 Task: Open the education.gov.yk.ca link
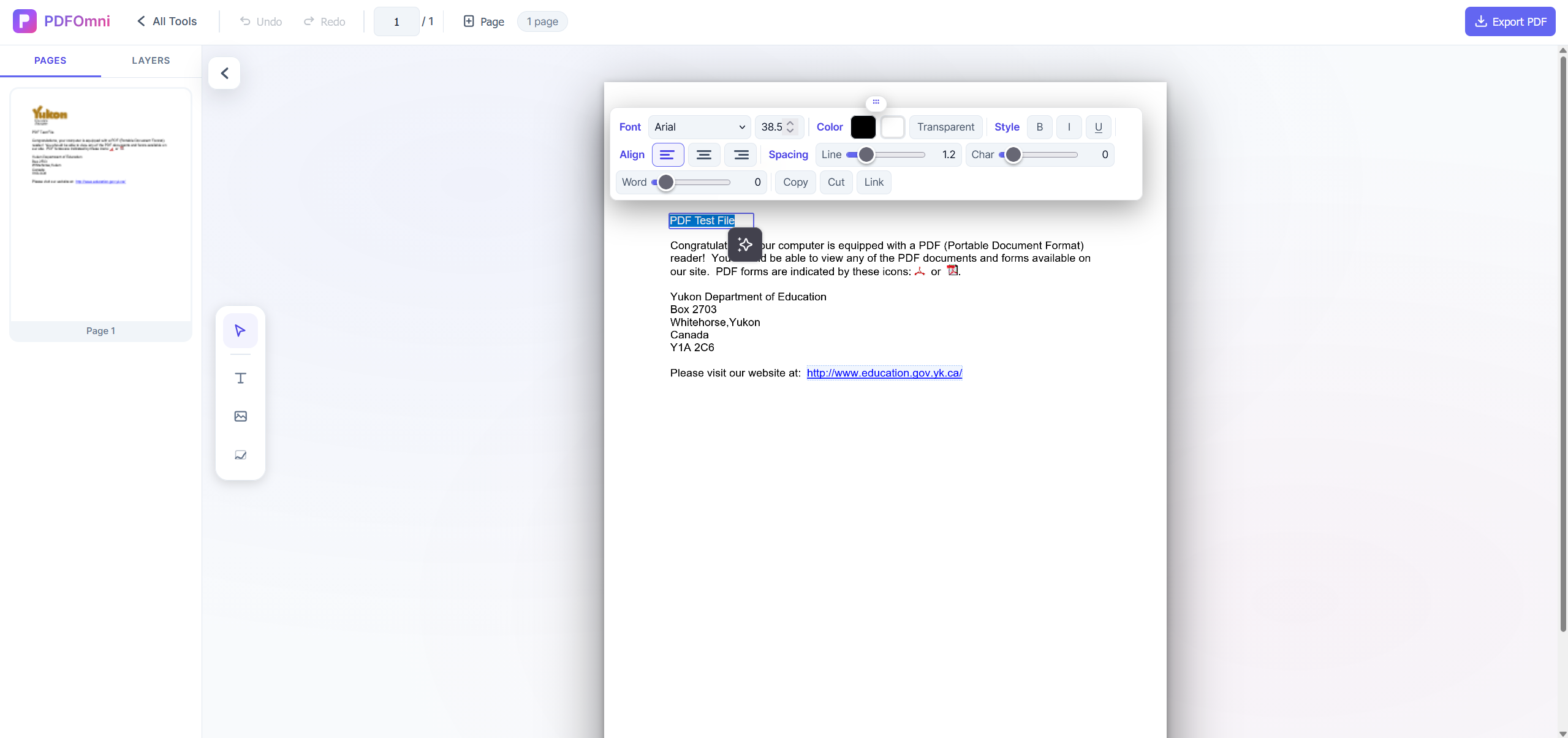coord(884,373)
